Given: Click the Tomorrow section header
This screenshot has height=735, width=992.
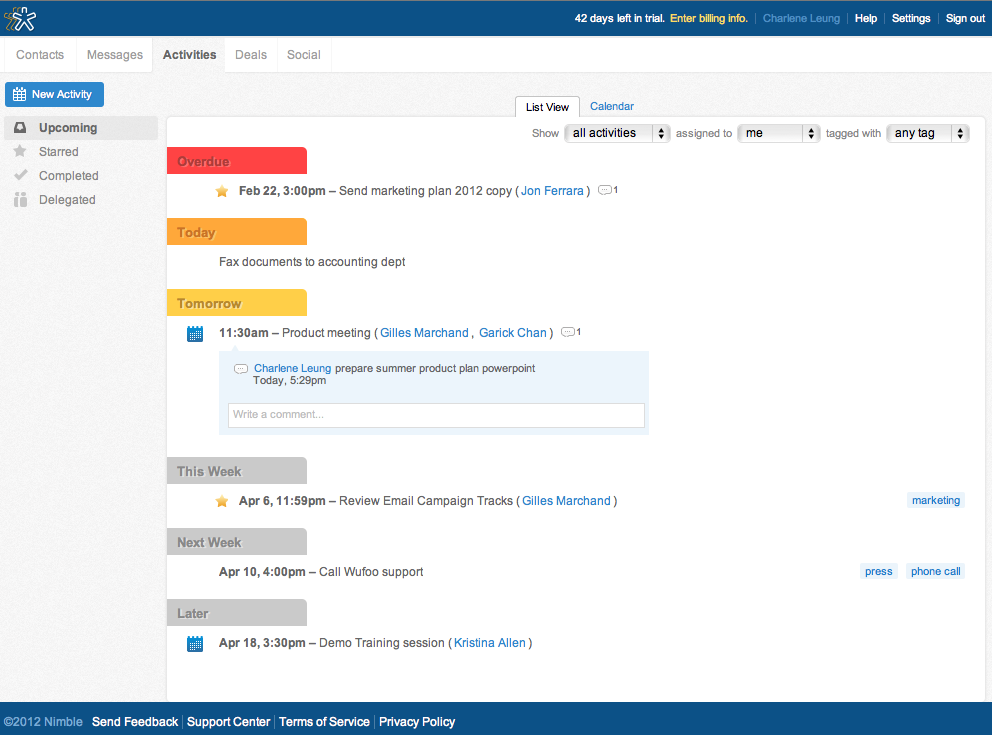Looking at the screenshot, I should pos(237,302).
